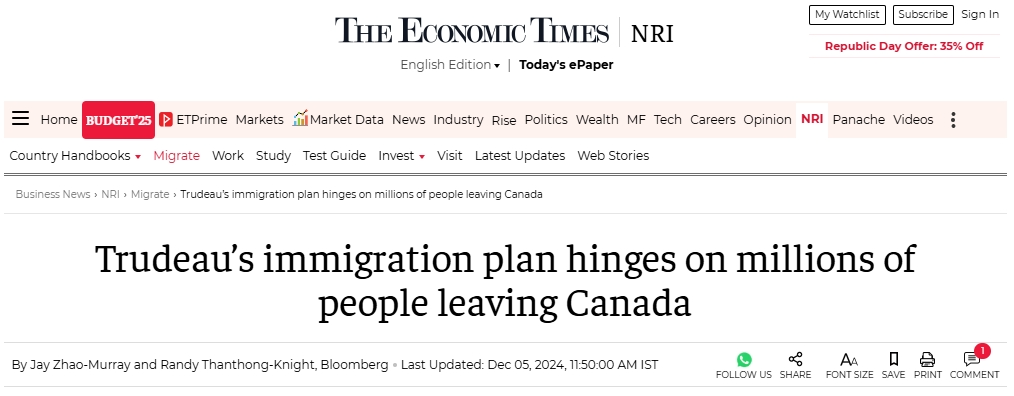Open the Politics menu item
This screenshot has height=396, width=1014.
pyautogui.click(x=546, y=120)
